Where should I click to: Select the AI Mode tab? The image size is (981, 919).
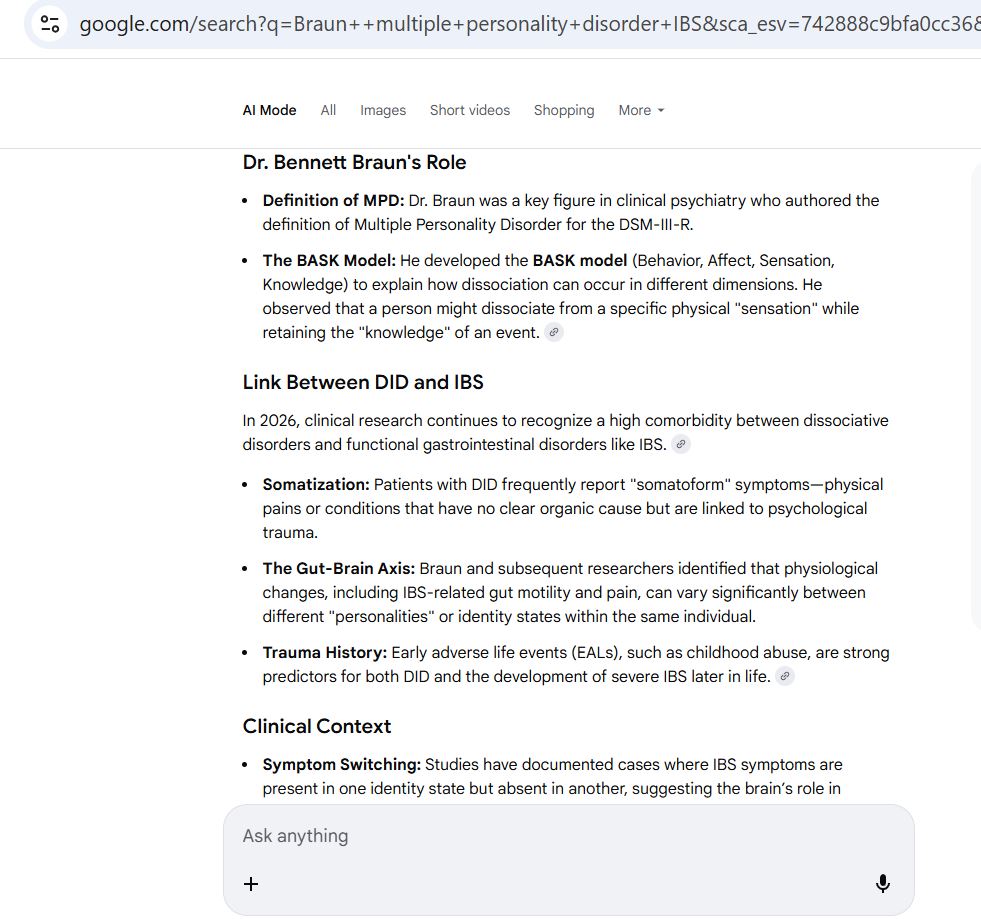(269, 110)
